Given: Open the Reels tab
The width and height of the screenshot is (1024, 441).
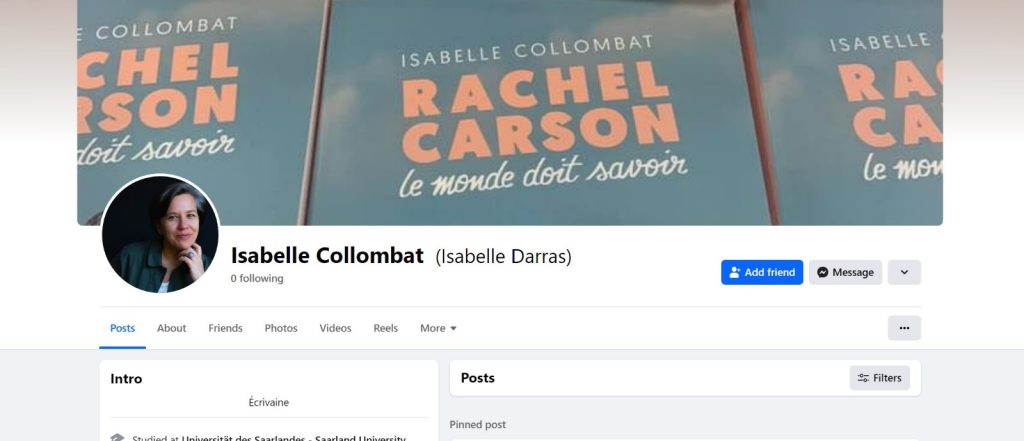Looking at the screenshot, I should (x=385, y=328).
